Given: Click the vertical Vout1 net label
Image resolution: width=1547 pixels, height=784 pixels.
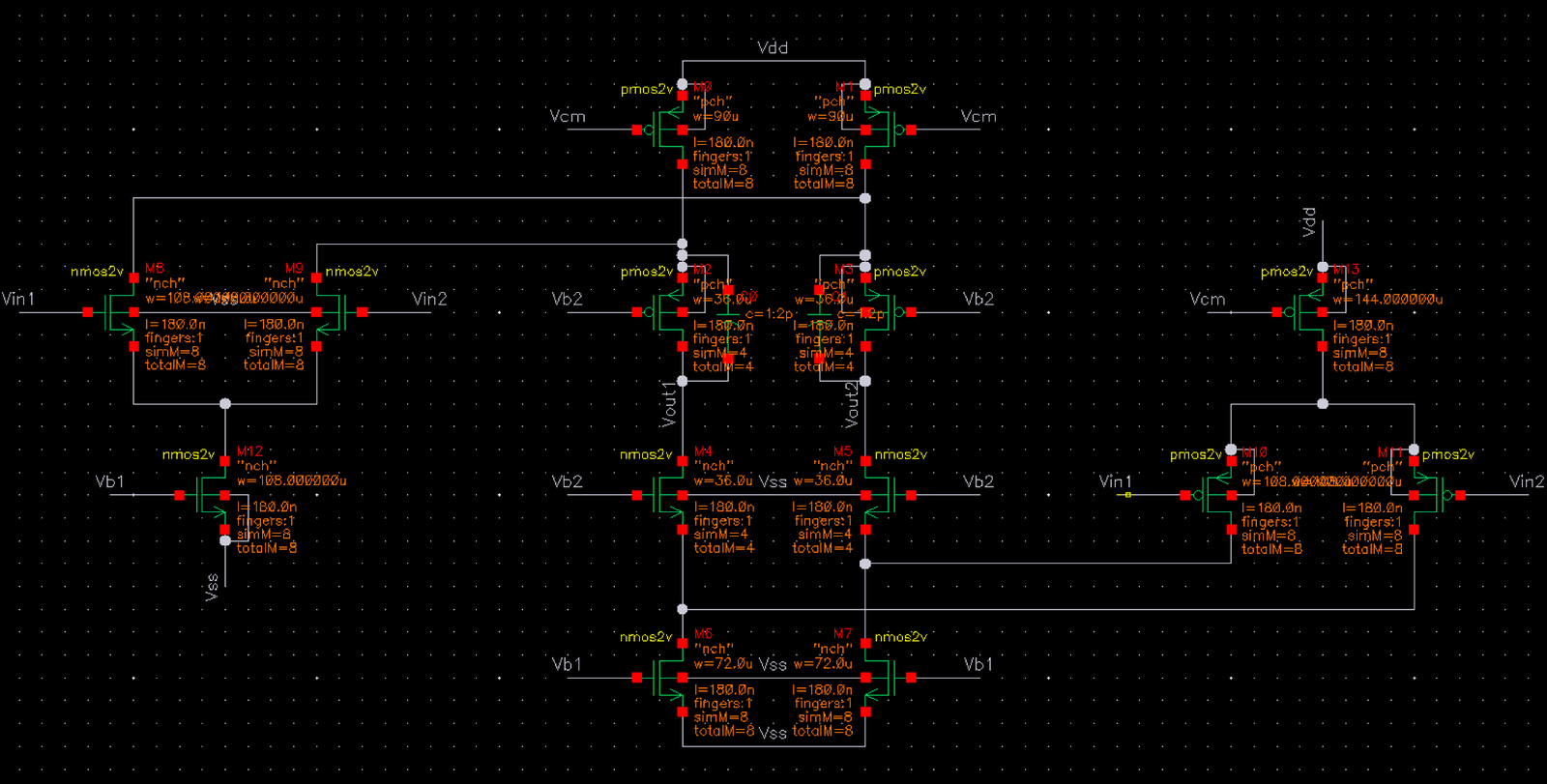Looking at the screenshot, I should (x=669, y=404).
